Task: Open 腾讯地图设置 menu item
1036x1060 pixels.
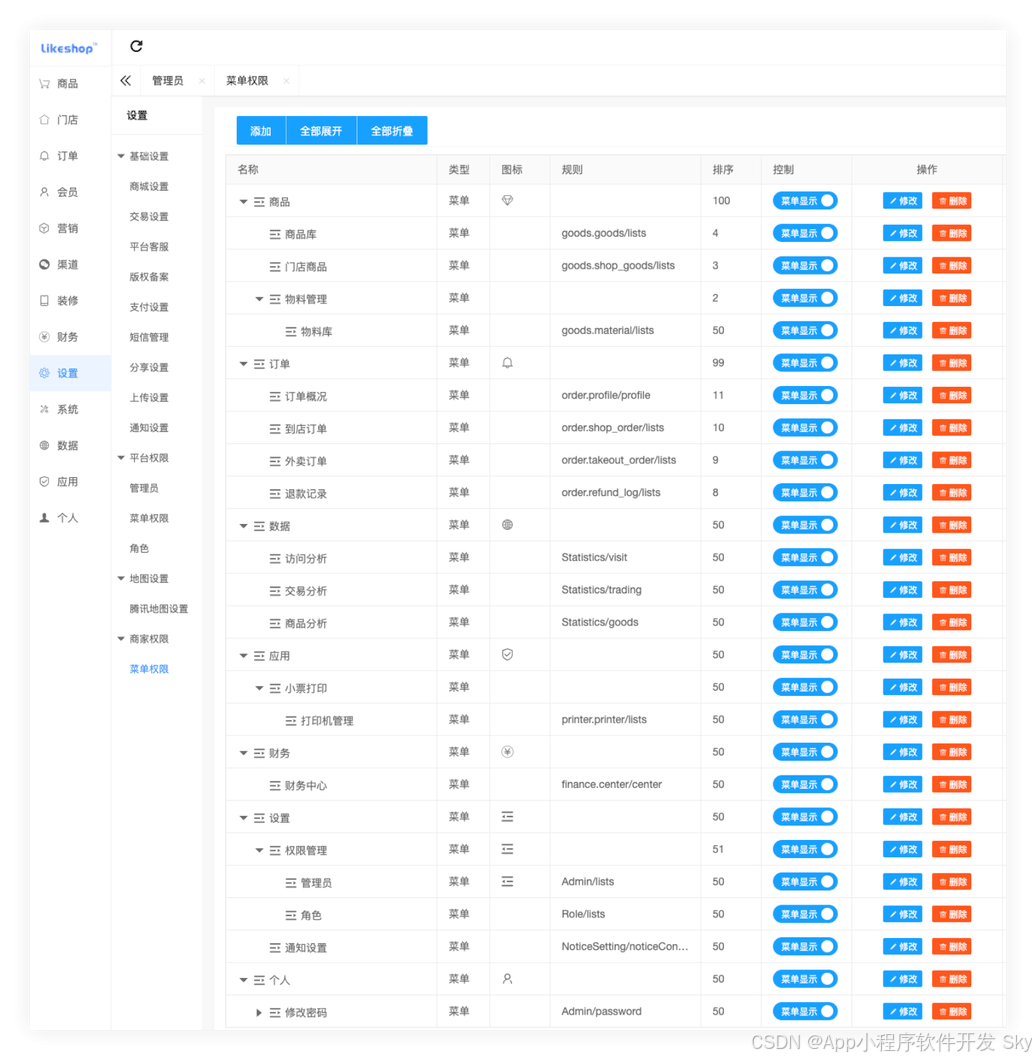Action: pyautogui.click(x=159, y=608)
